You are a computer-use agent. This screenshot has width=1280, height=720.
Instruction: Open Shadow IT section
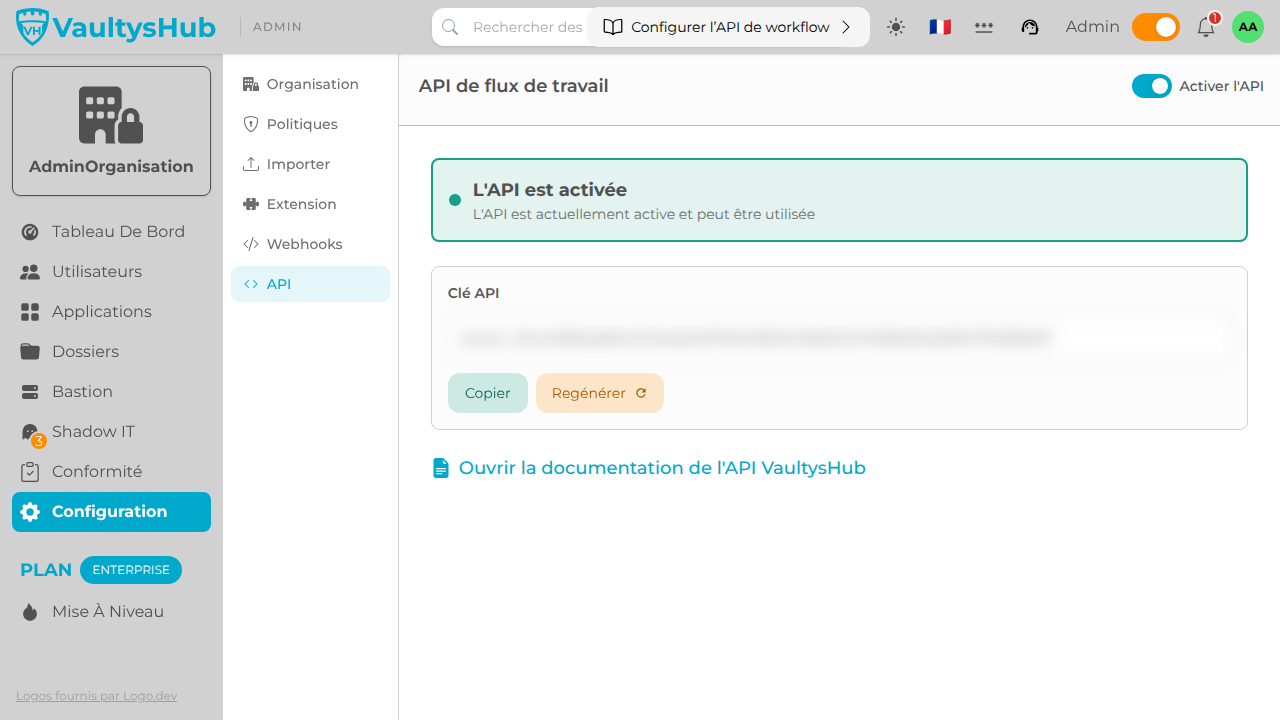[x=111, y=431]
